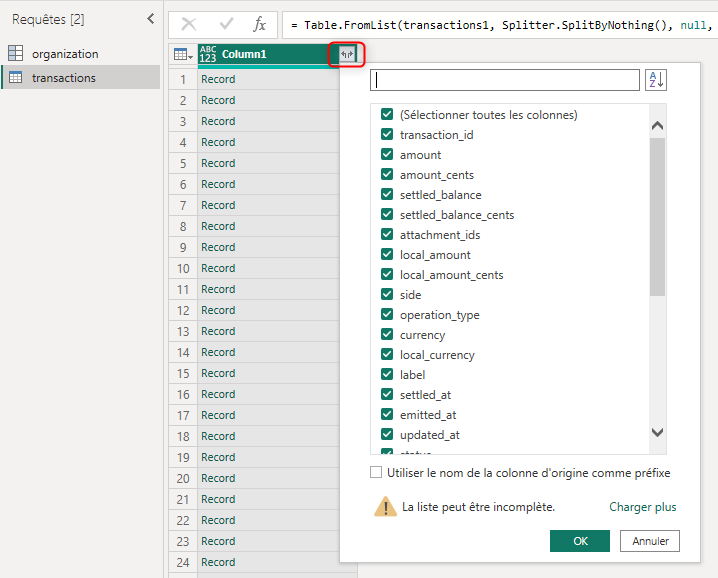Click Annuler button
The height and width of the screenshot is (578, 718).
point(650,541)
